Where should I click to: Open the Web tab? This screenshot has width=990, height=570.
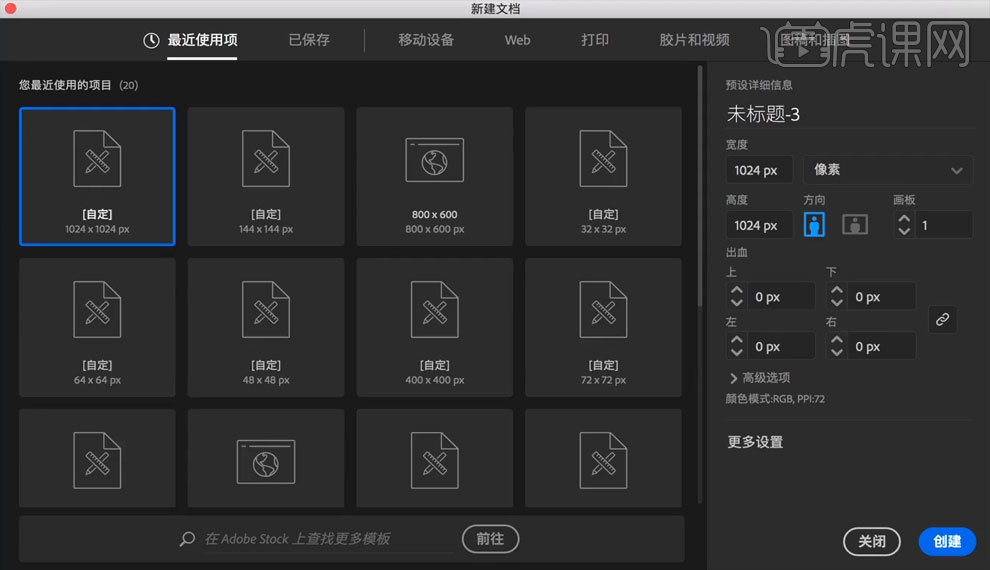click(517, 40)
